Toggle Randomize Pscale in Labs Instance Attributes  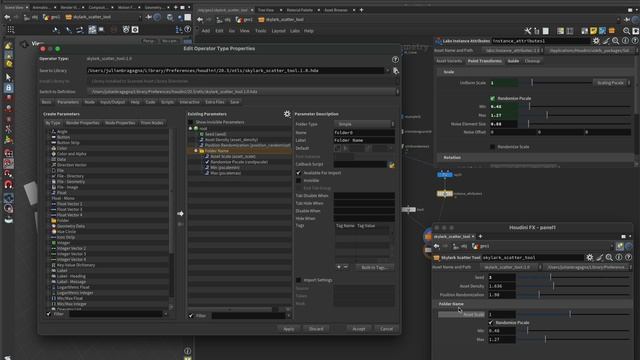492,98
